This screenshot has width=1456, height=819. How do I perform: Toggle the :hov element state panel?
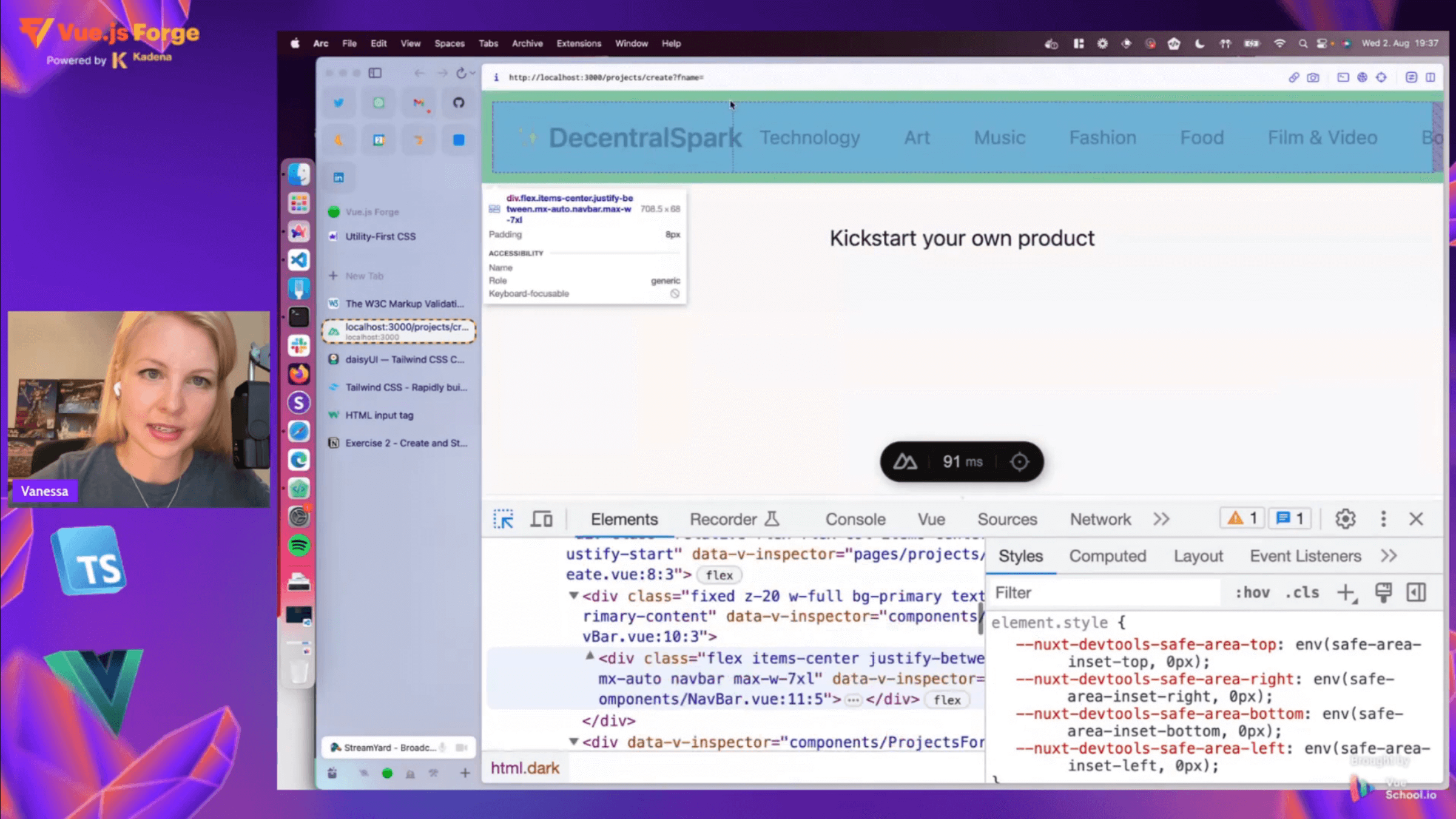coord(1253,593)
